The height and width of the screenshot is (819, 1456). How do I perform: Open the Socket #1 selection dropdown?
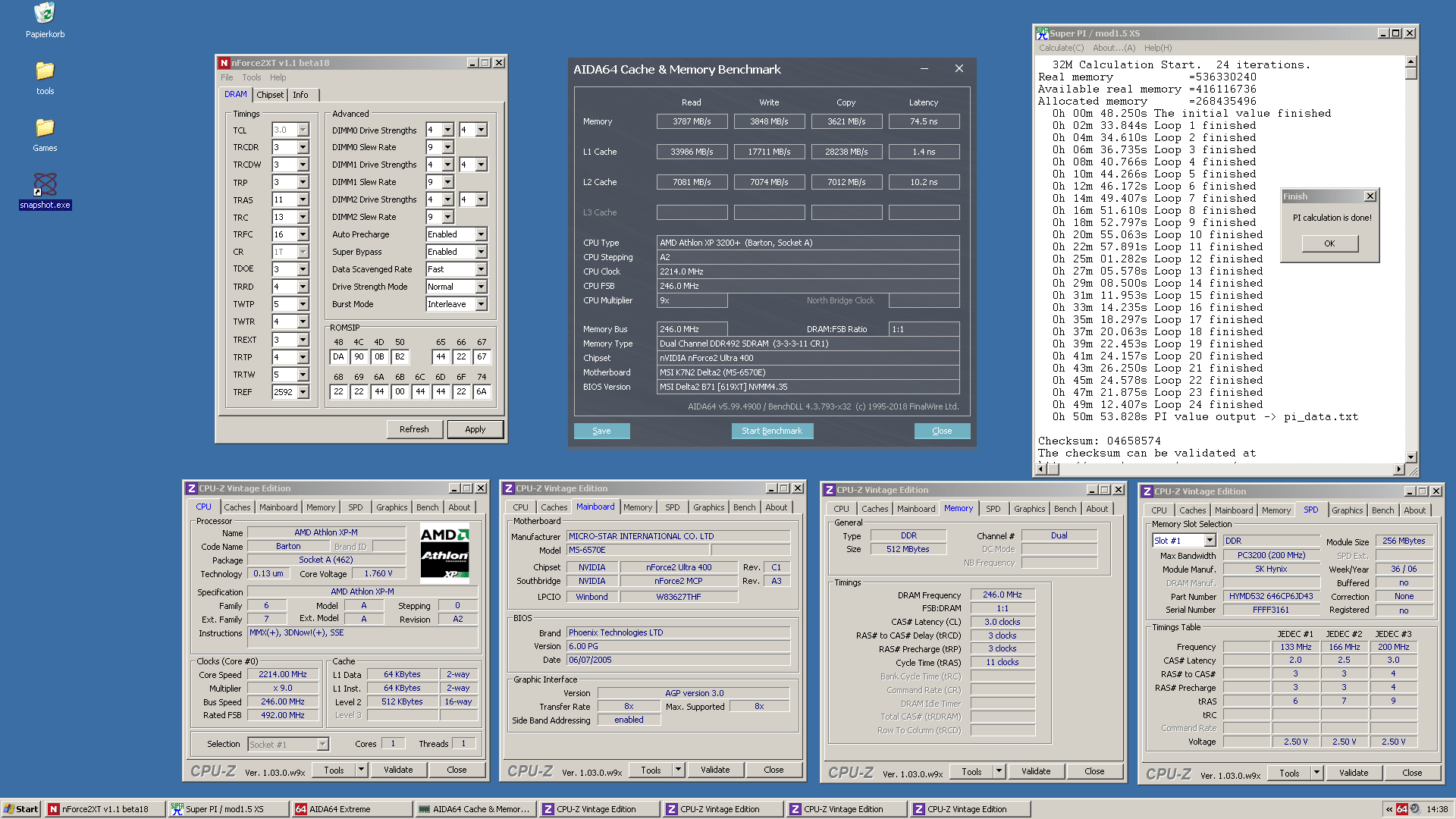[322, 745]
